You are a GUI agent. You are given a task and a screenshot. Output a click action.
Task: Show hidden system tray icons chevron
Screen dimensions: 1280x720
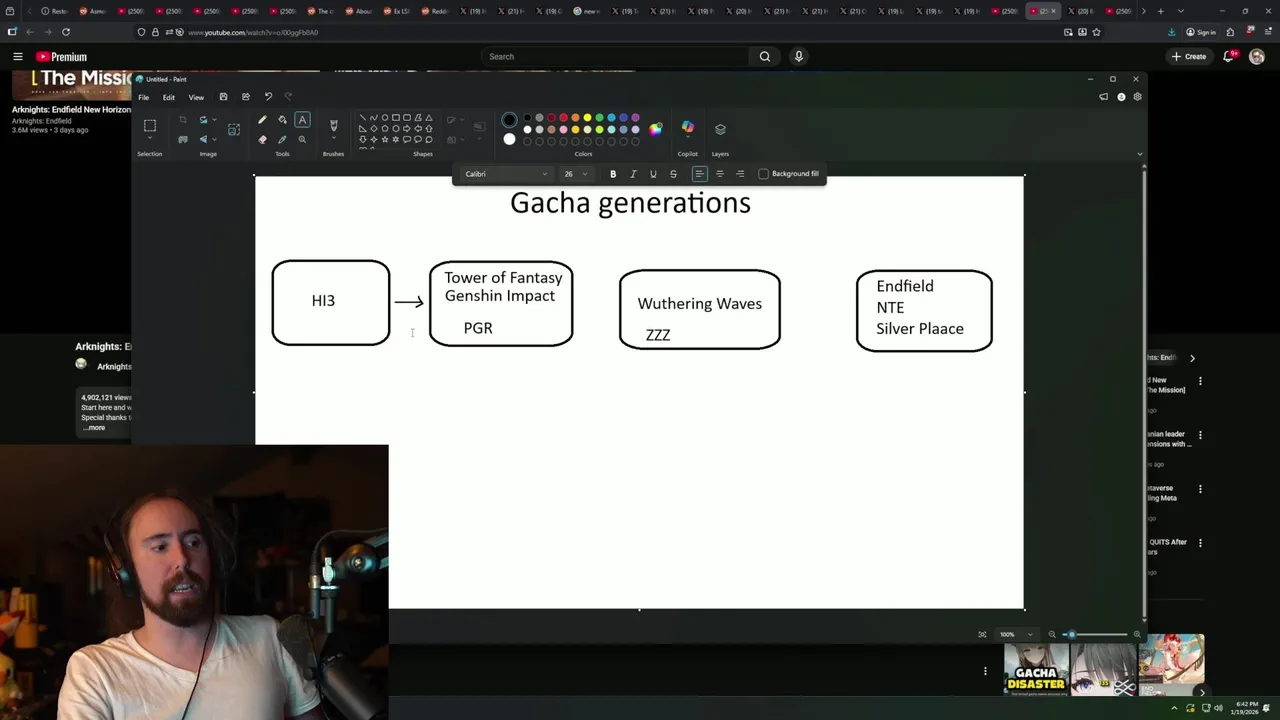(1174, 708)
